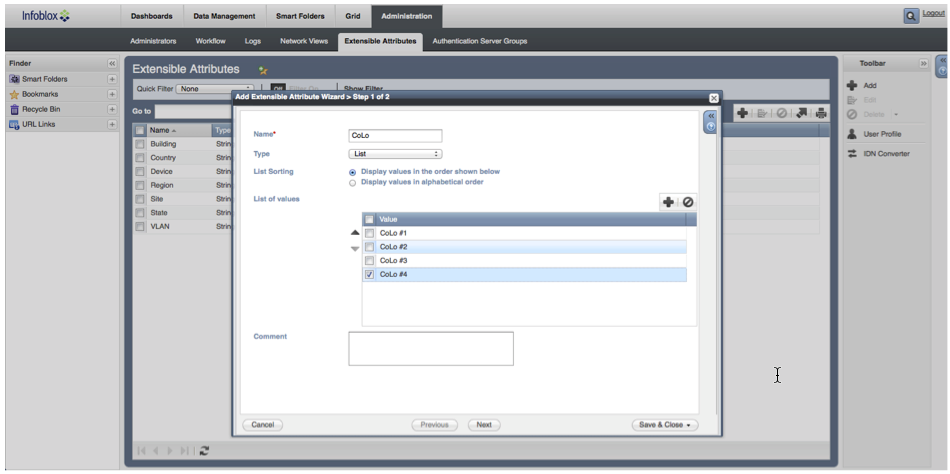This screenshot has height=474, width=950.
Task: Move selected value down with arrow
Action: (355, 249)
